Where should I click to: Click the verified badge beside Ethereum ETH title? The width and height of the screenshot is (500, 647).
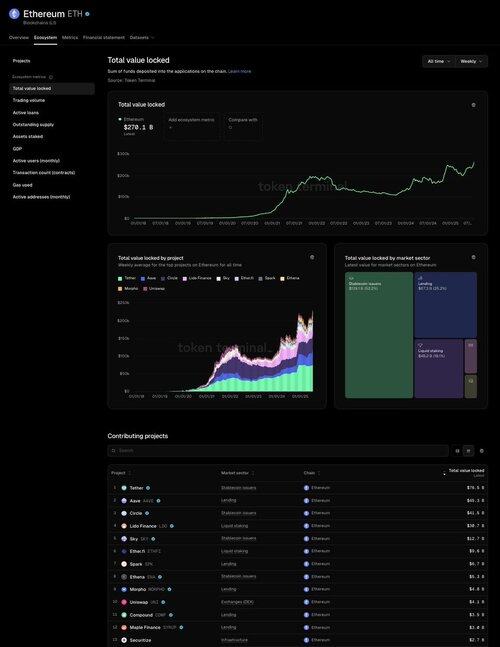[x=87, y=14]
